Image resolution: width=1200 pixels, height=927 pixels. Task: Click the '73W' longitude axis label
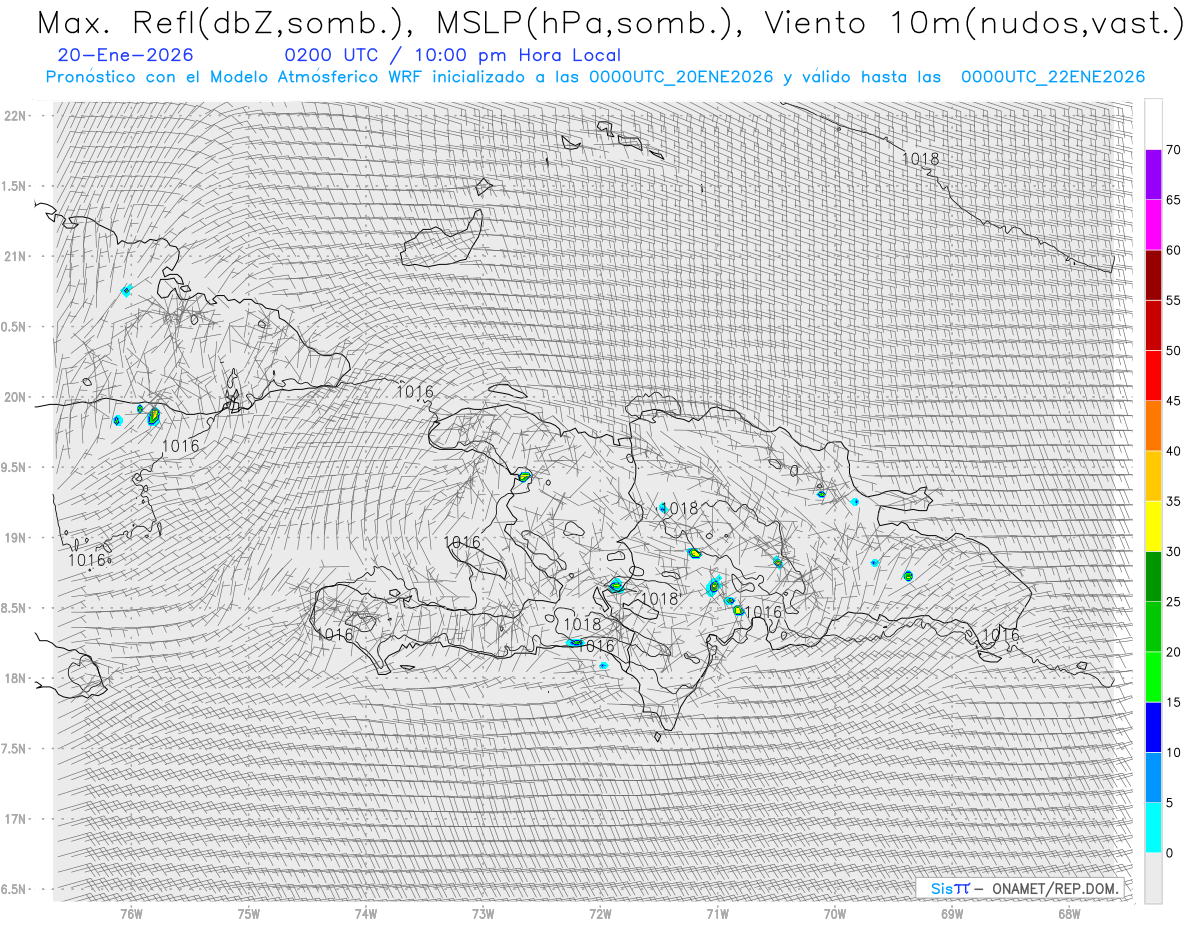(x=483, y=914)
